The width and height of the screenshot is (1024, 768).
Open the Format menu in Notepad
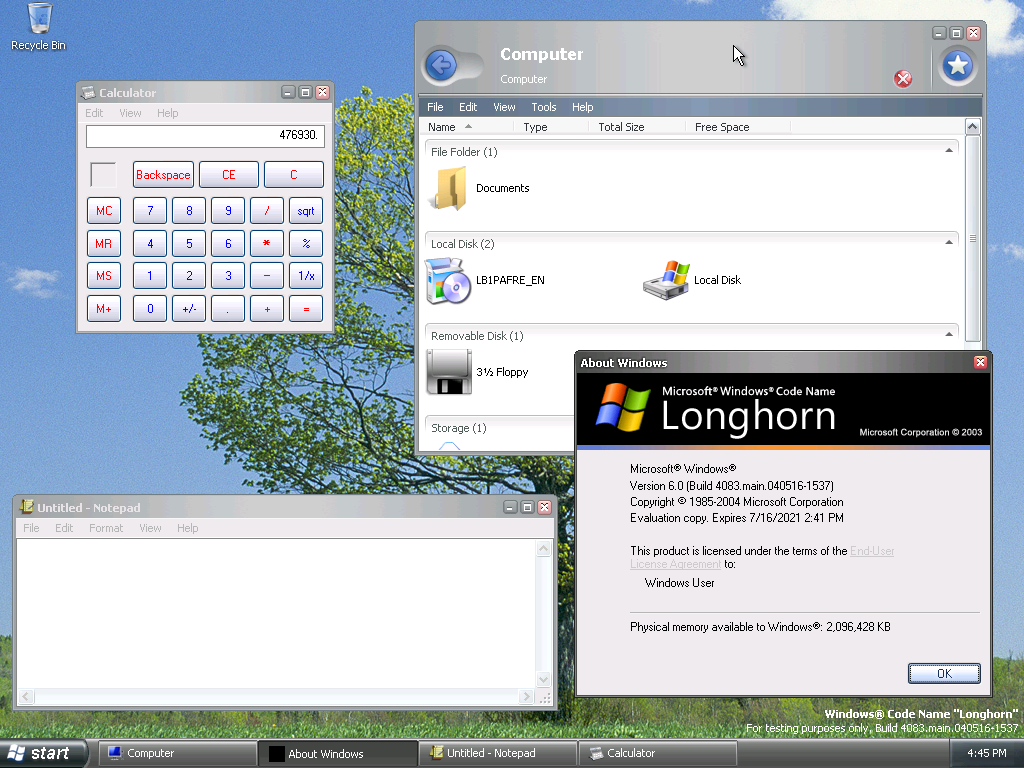106,528
